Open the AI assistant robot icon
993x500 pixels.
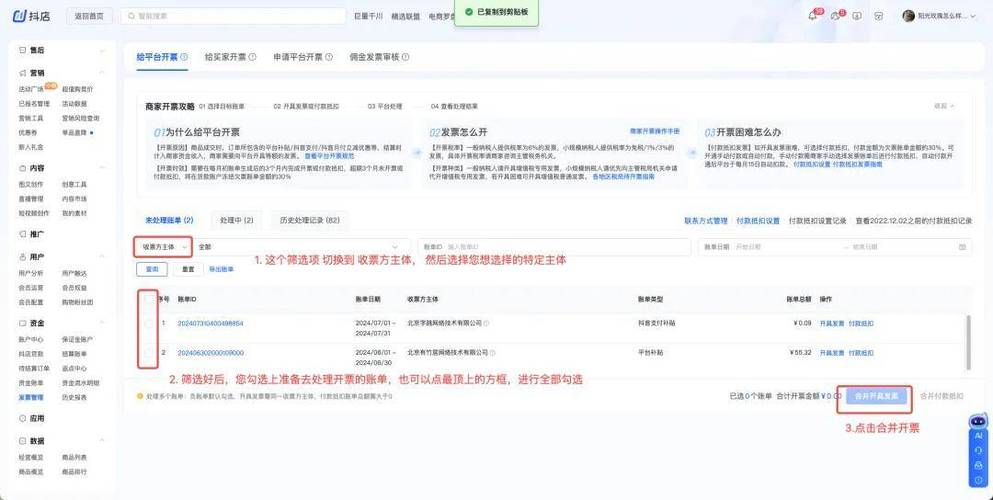[978, 421]
